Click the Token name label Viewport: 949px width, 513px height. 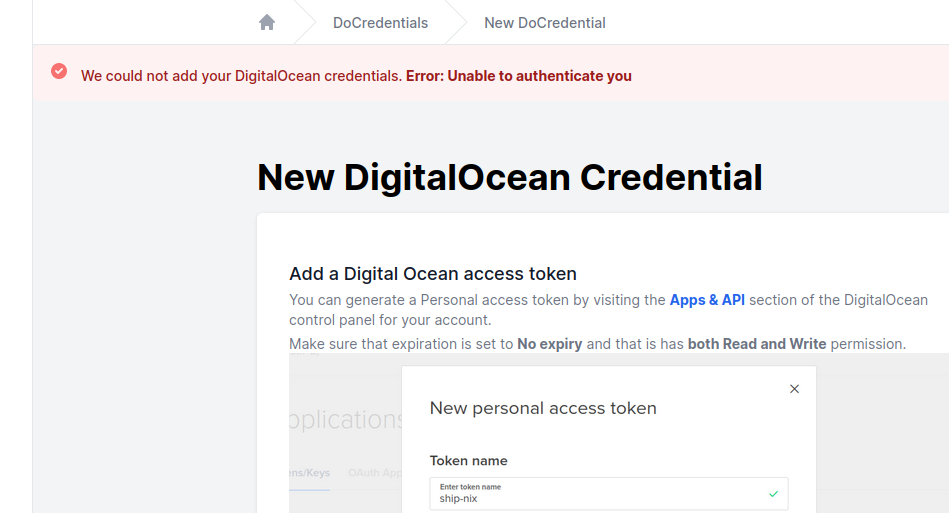tap(468, 461)
